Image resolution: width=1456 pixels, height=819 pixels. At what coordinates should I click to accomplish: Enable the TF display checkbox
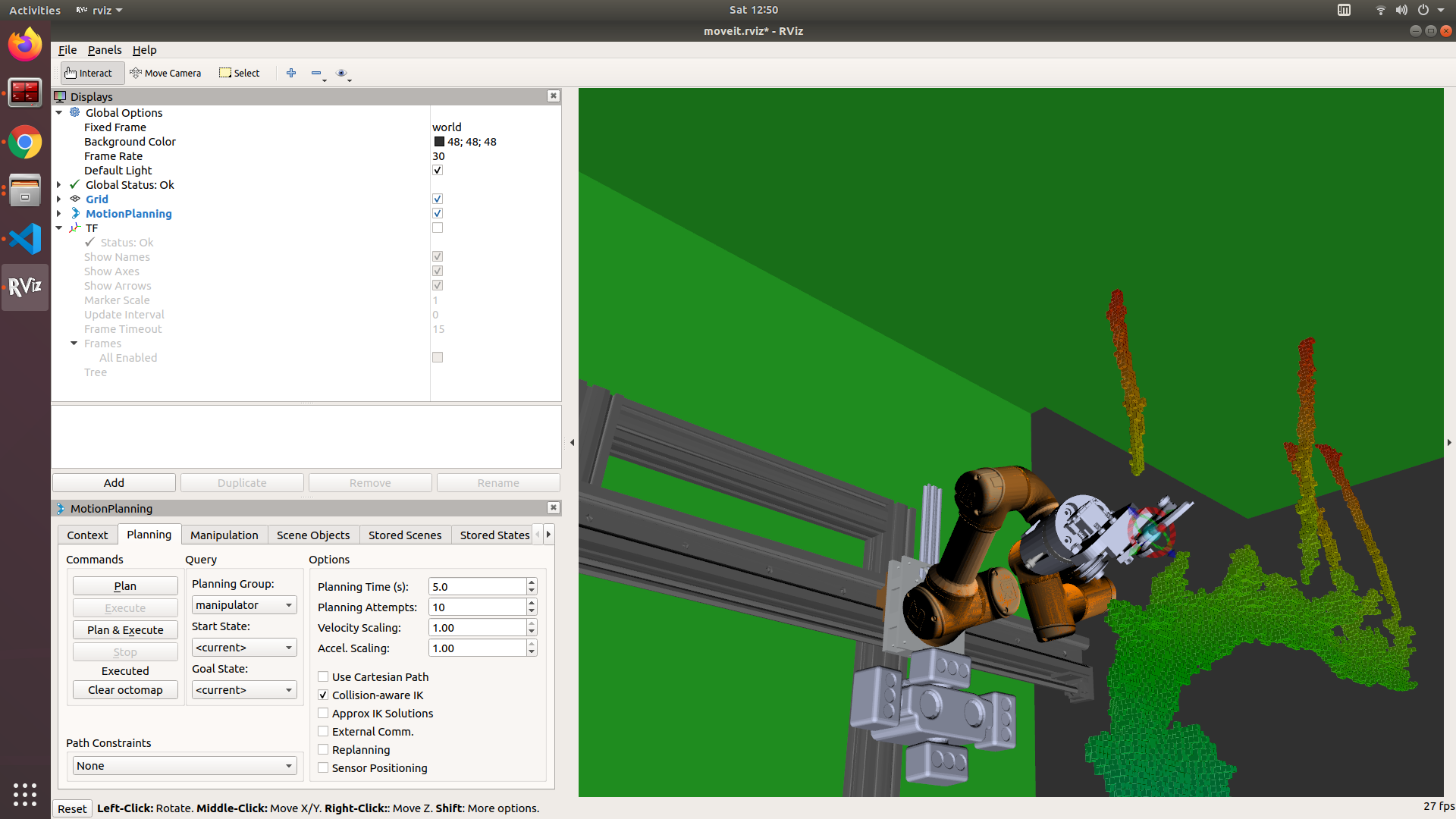pyautogui.click(x=438, y=227)
